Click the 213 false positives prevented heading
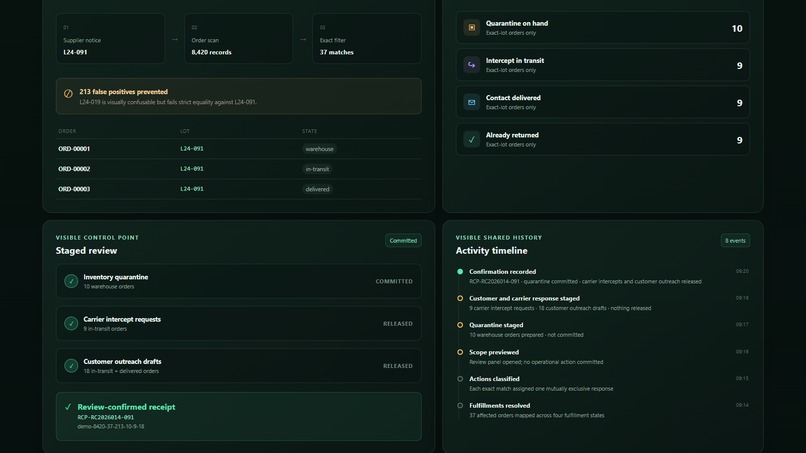 pyautogui.click(x=123, y=92)
